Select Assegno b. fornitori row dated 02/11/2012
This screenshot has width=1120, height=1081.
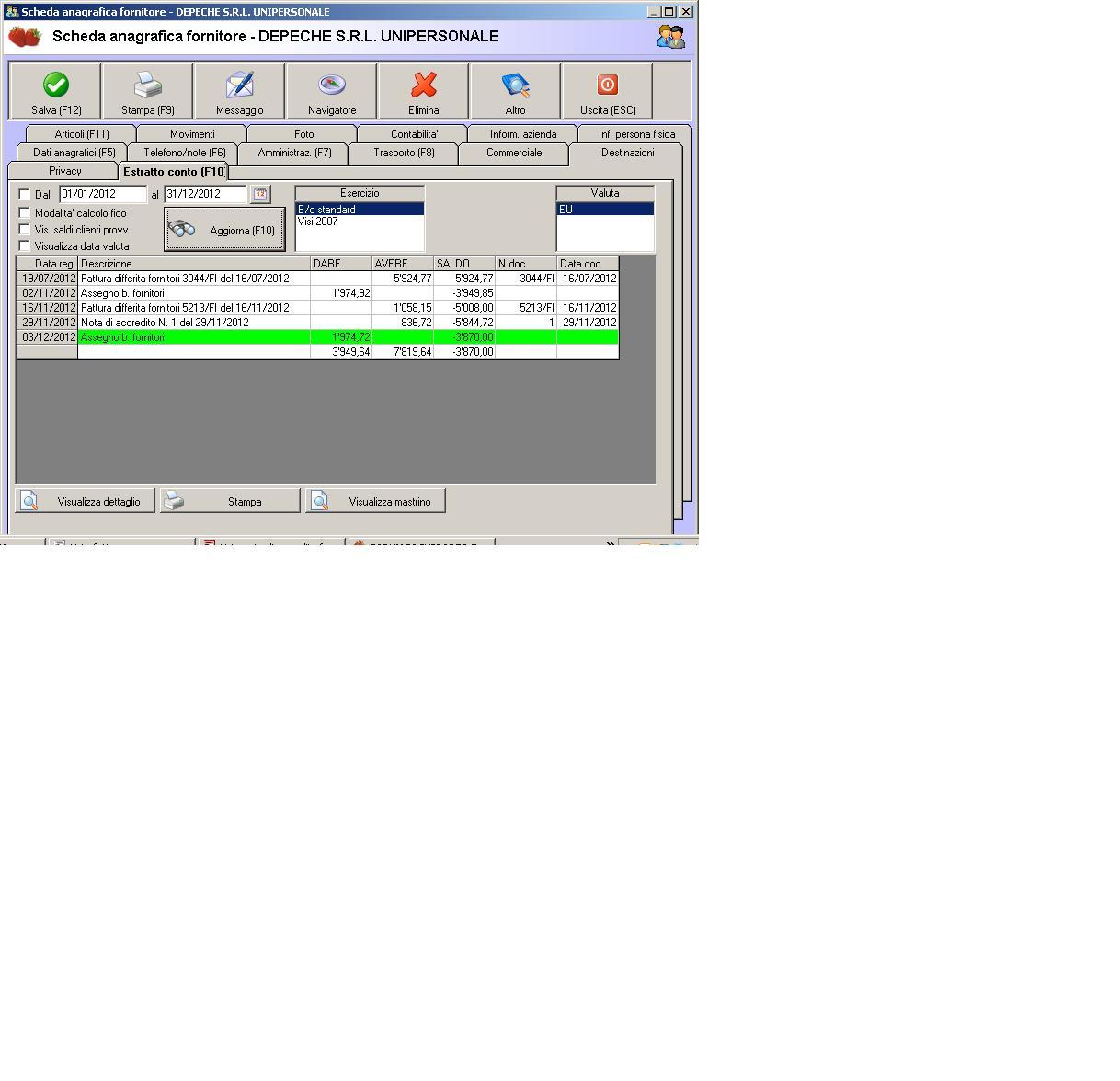point(317,293)
